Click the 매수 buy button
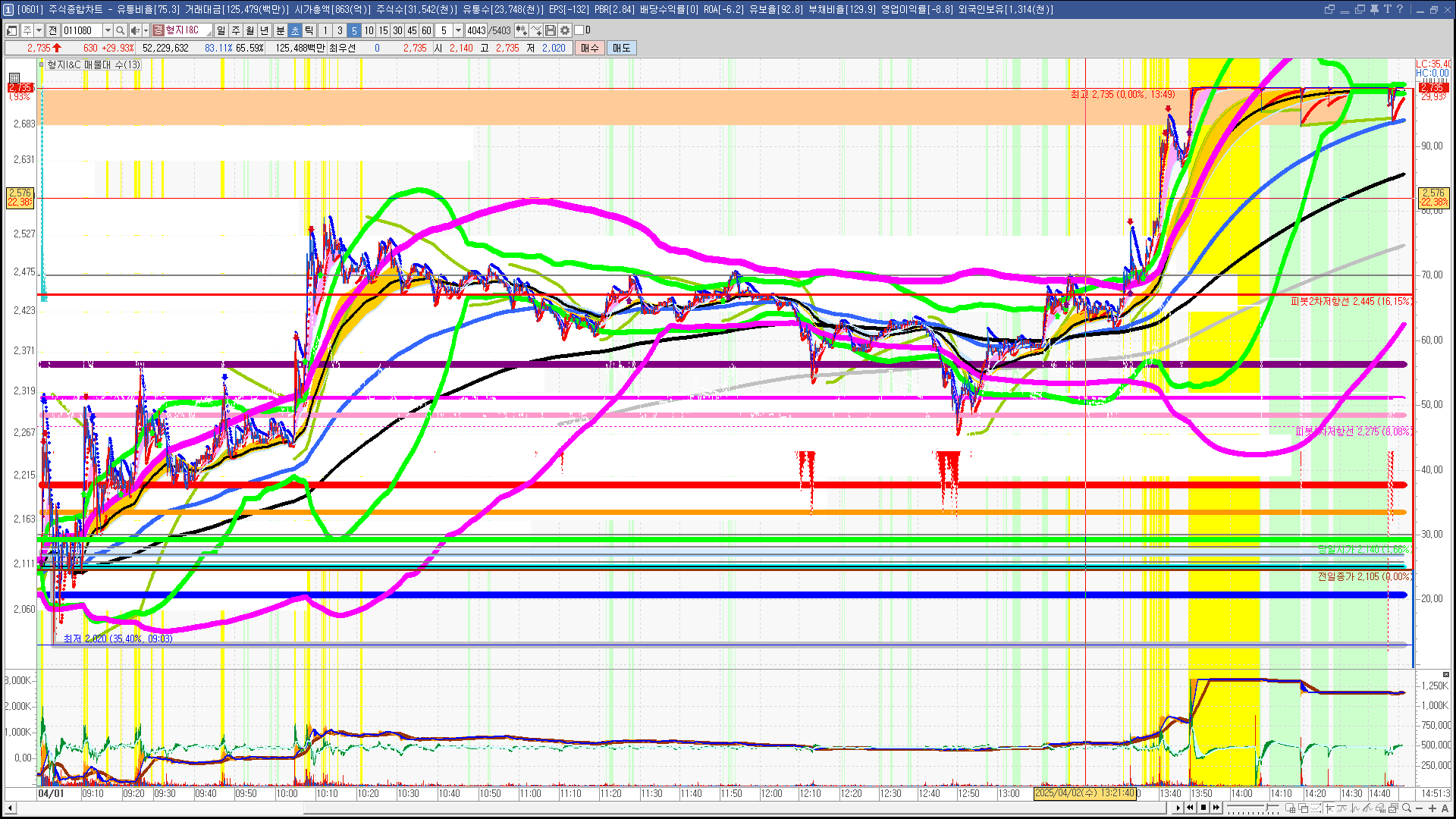The height and width of the screenshot is (819, 1456). click(x=590, y=48)
